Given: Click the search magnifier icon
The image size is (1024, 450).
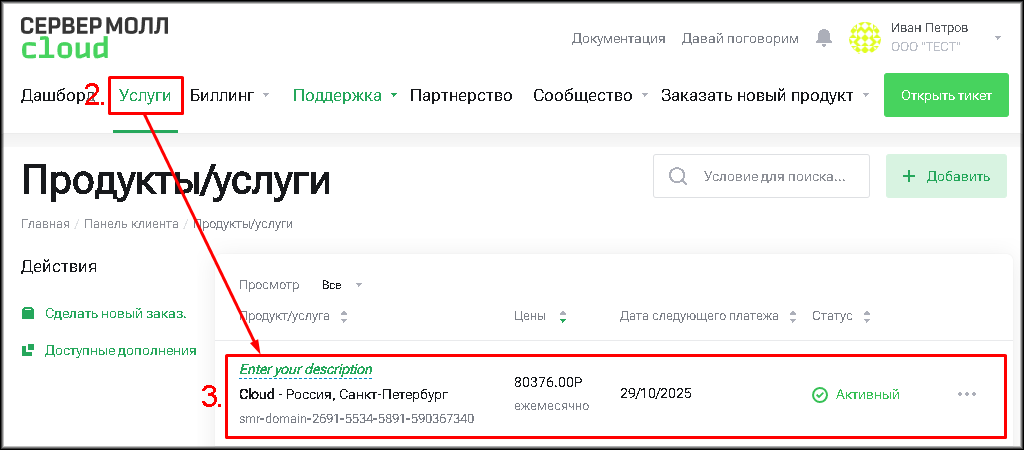Looking at the screenshot, I should coord(678,176).
